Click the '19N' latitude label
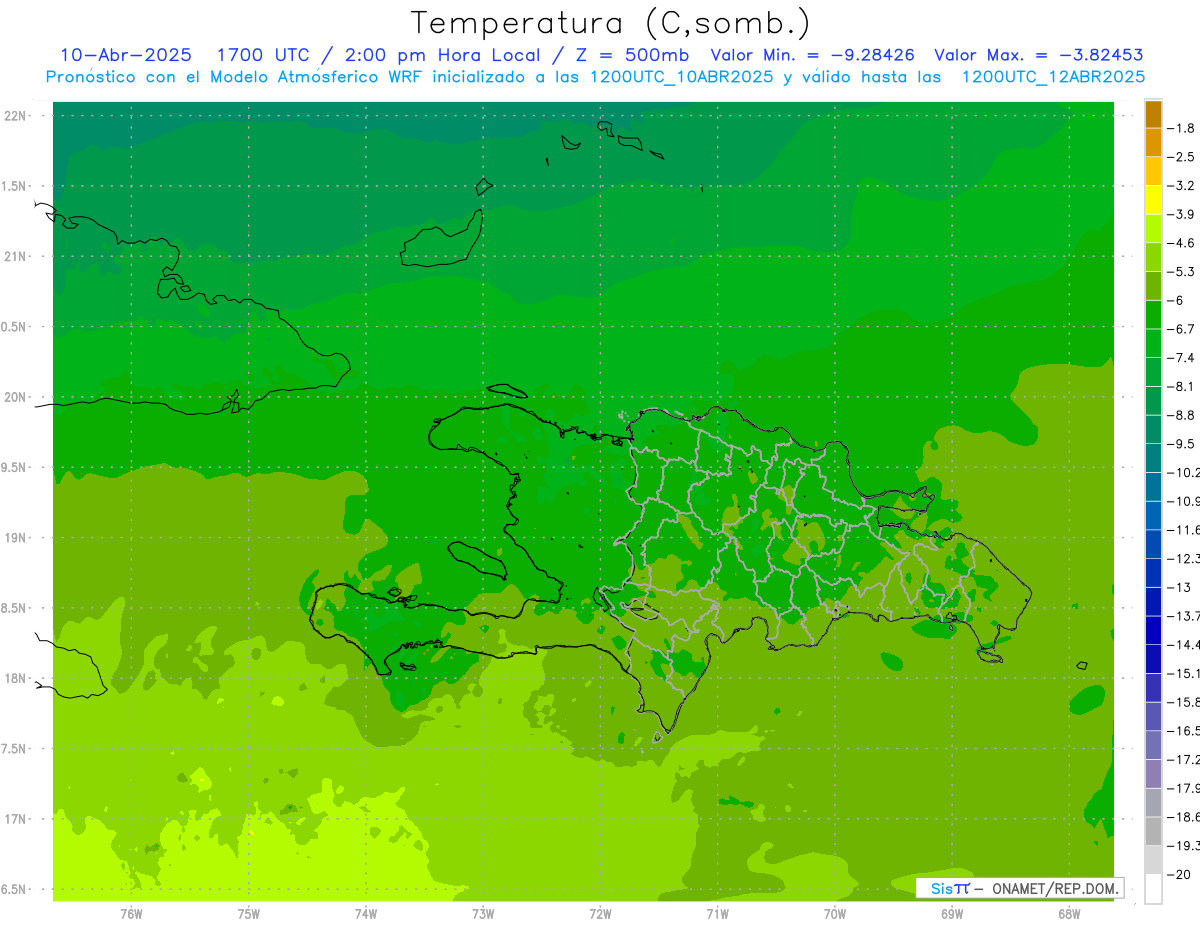Image resolution: width=1200 pixels, height=927 pixels. (17, 538)
